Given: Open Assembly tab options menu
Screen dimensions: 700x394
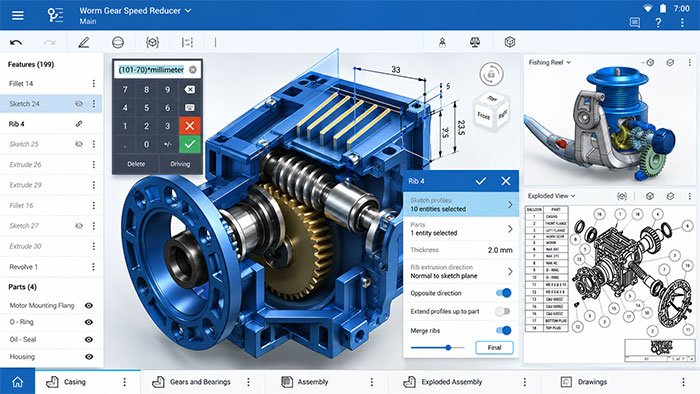Looking at the screenshot, I should click(371, 382).
